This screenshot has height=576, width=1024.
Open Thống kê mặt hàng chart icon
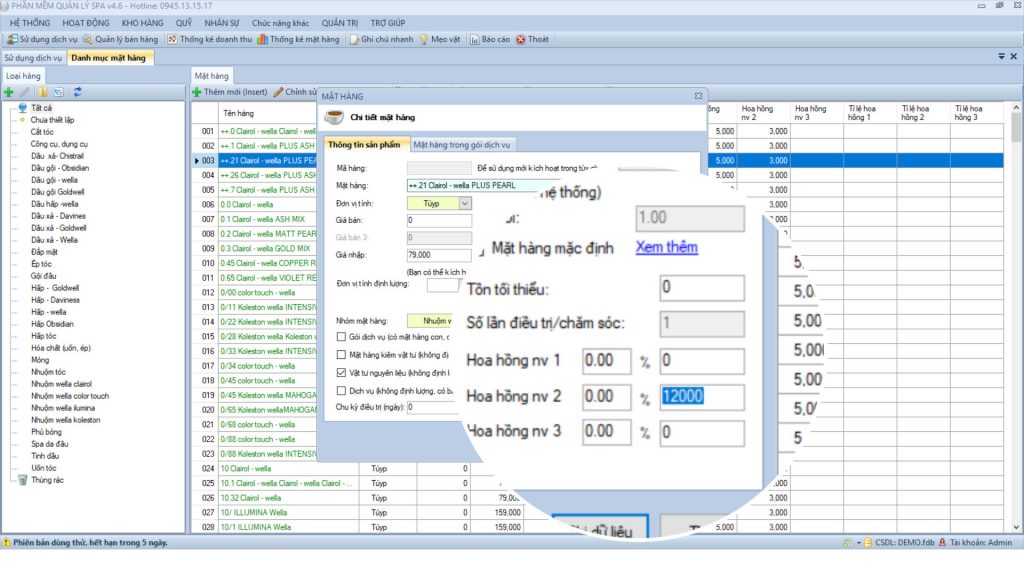[x=262, y=39]
